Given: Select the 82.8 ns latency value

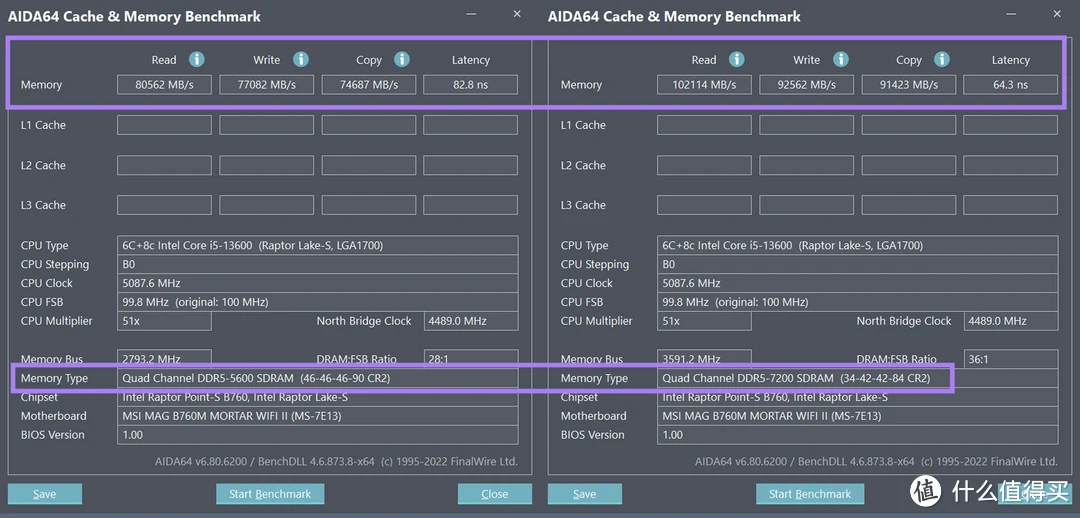Looking at the screenshot, I should tap(470, 85).
